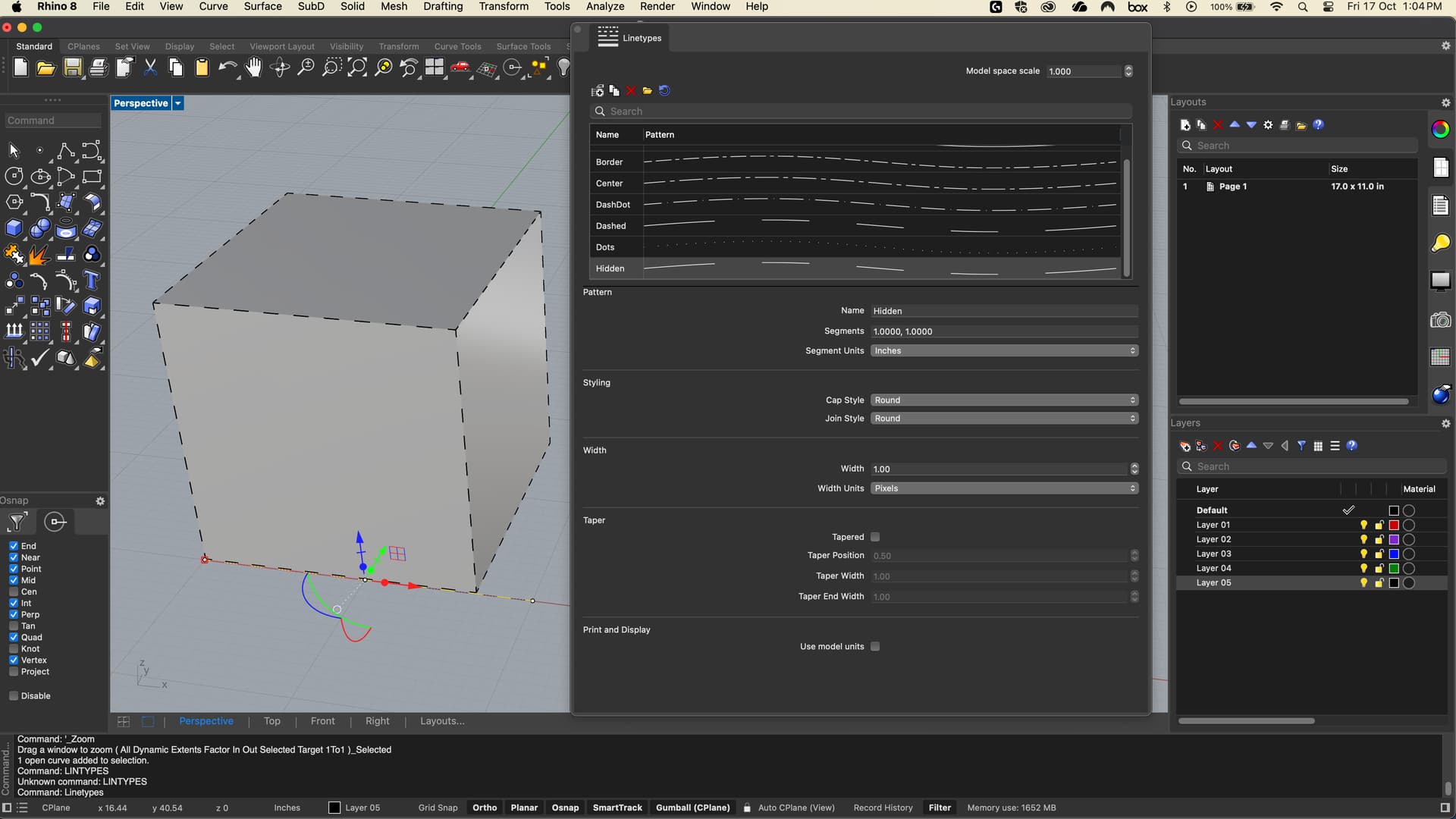Open the camera snapshots panel icon
The height and width of the screenshot is (819, 1456).
point(1440,320)
